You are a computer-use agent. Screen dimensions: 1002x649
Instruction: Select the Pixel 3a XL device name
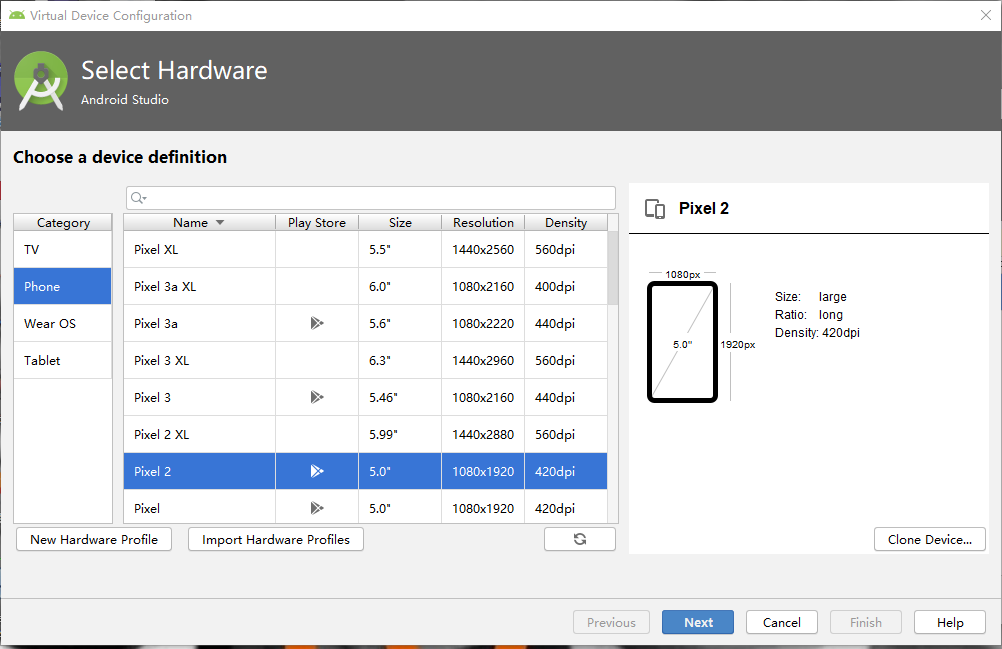coord(165,287)
